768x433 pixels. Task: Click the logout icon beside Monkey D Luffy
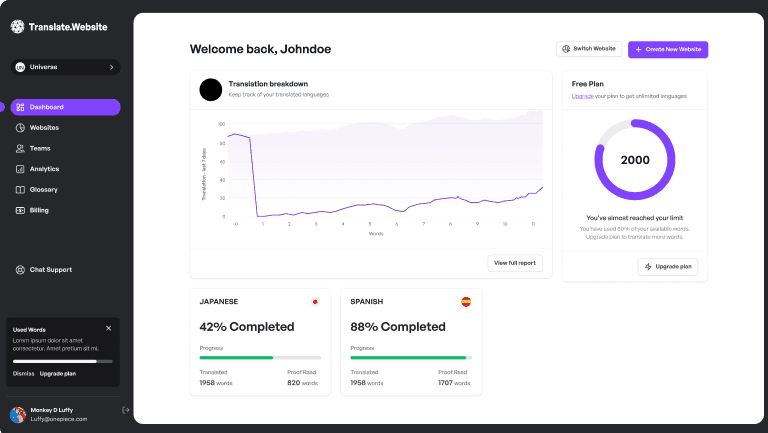click(125, 410)
